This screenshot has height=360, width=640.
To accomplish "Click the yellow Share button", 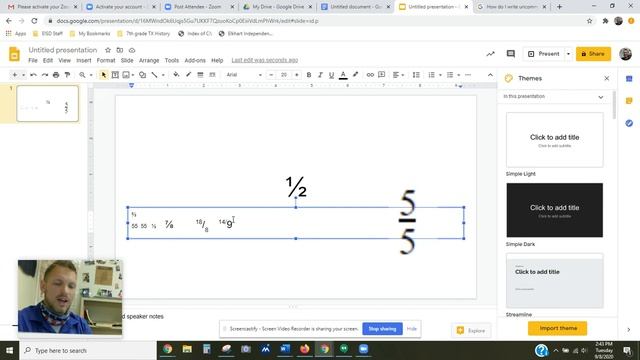I will [593, 54].
